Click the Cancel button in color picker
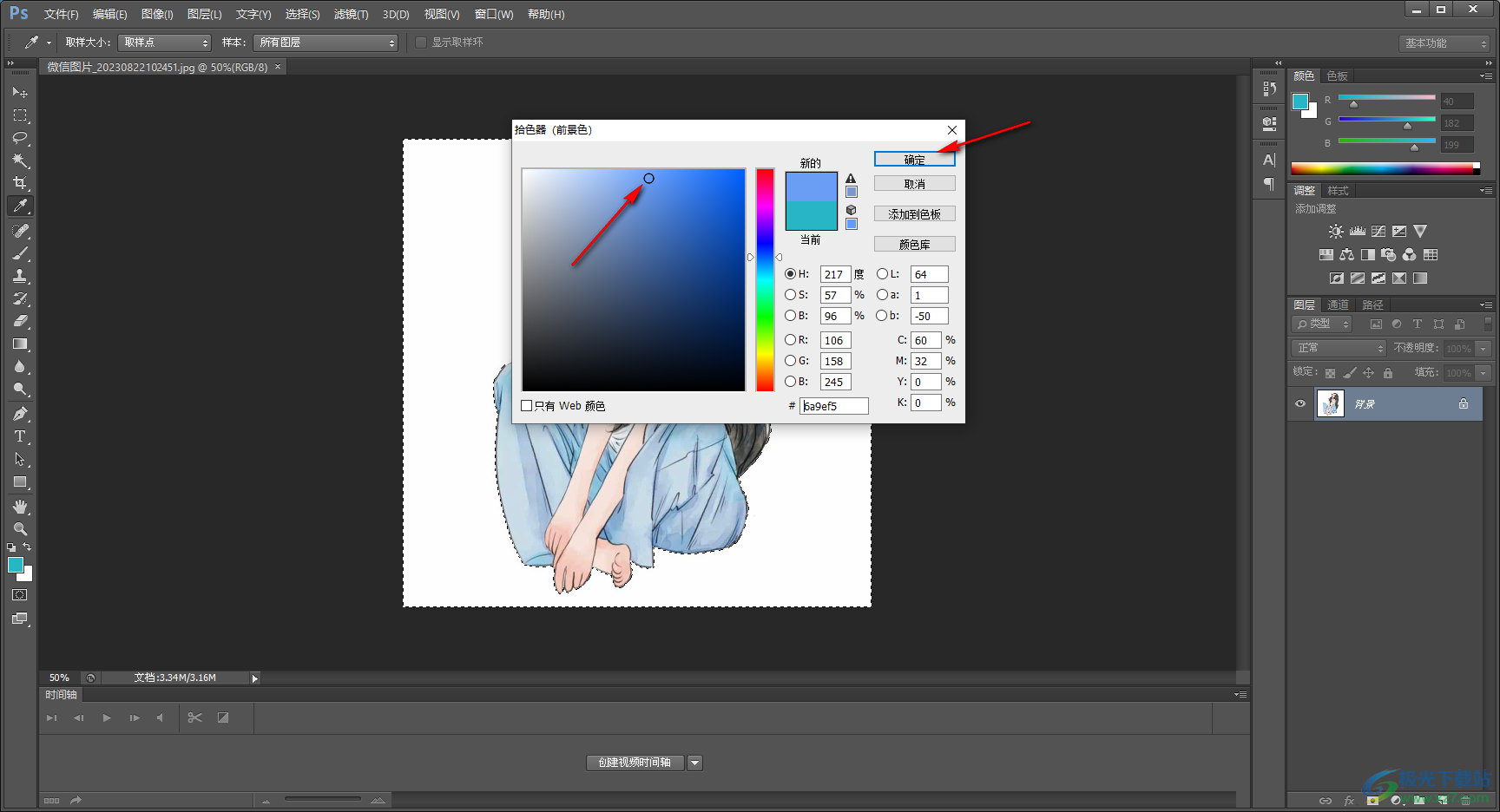Viewport: 1500px width, 812px height. (x=914, y=184)
